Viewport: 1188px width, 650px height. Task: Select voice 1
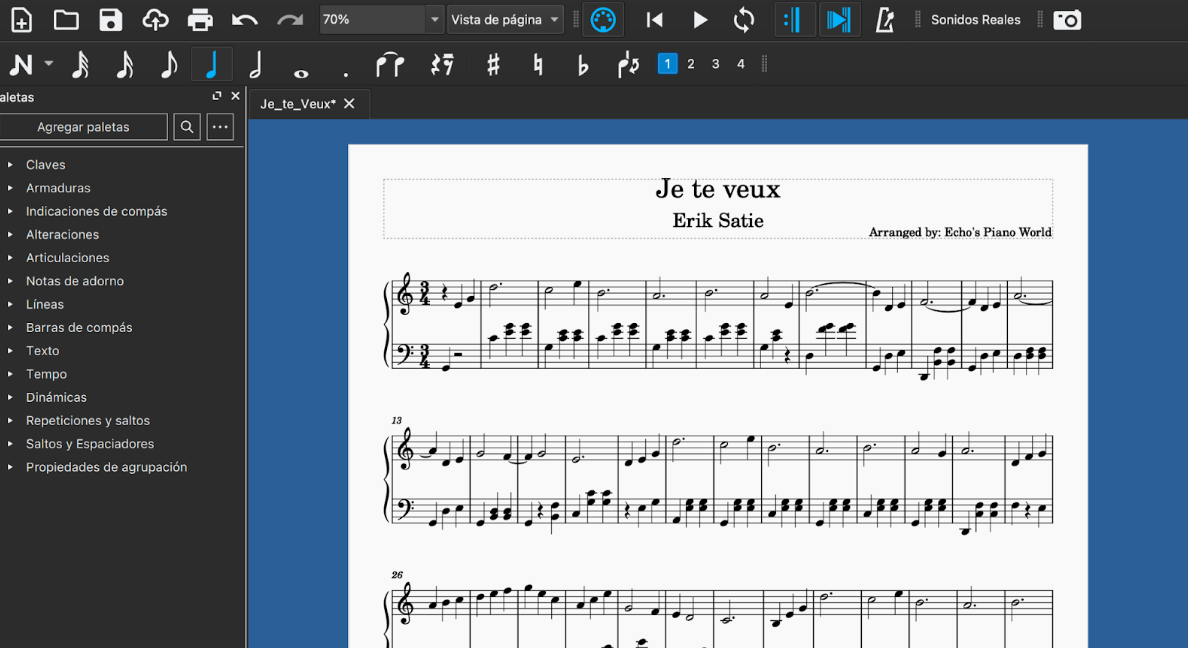(x=667, y=64)
